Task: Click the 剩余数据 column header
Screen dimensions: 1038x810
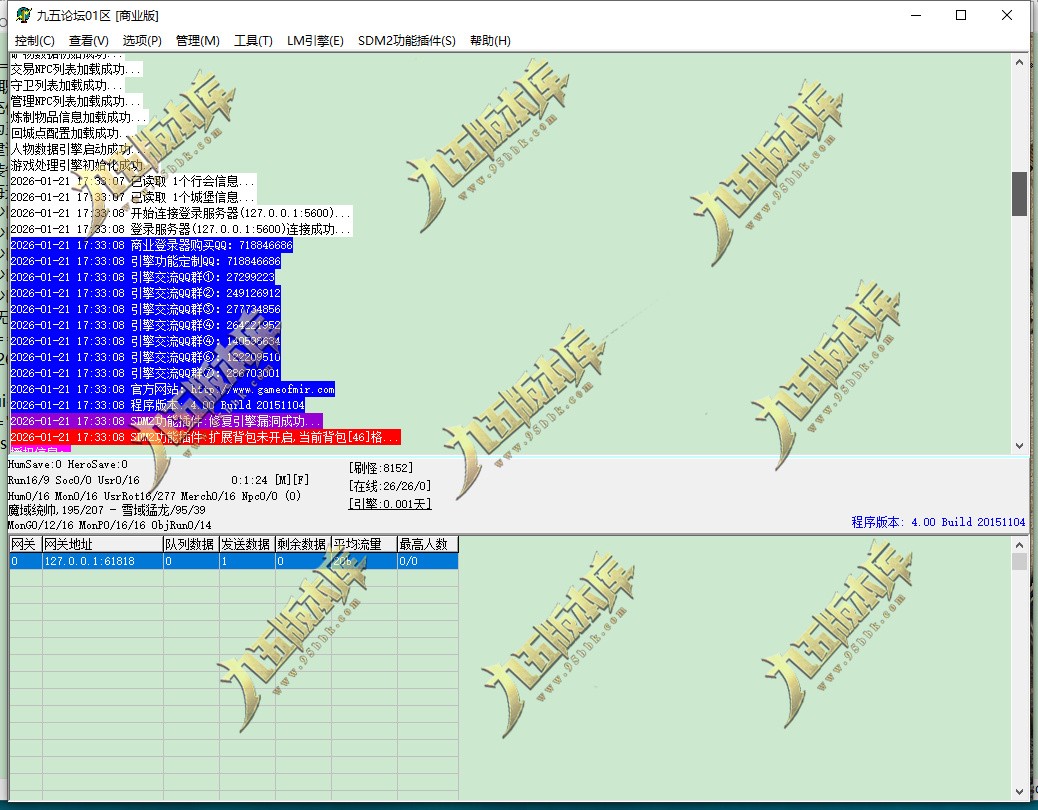Action: (303, 545)
